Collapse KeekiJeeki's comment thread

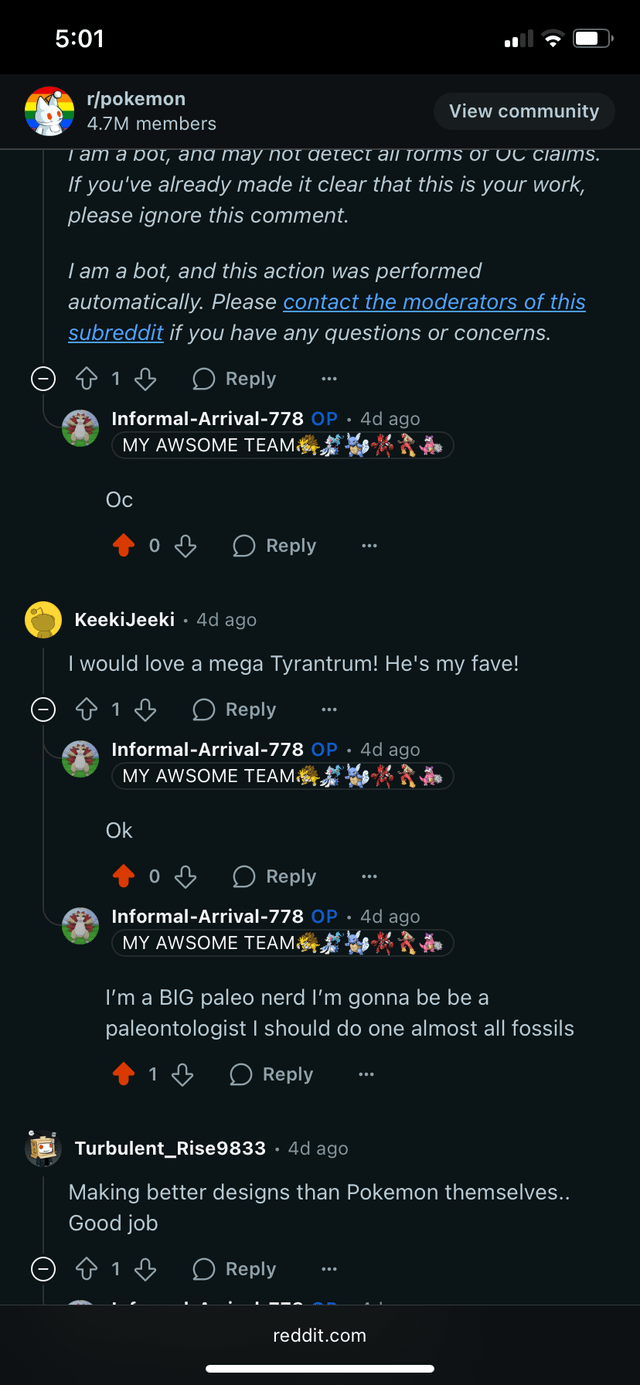point(43,710)
